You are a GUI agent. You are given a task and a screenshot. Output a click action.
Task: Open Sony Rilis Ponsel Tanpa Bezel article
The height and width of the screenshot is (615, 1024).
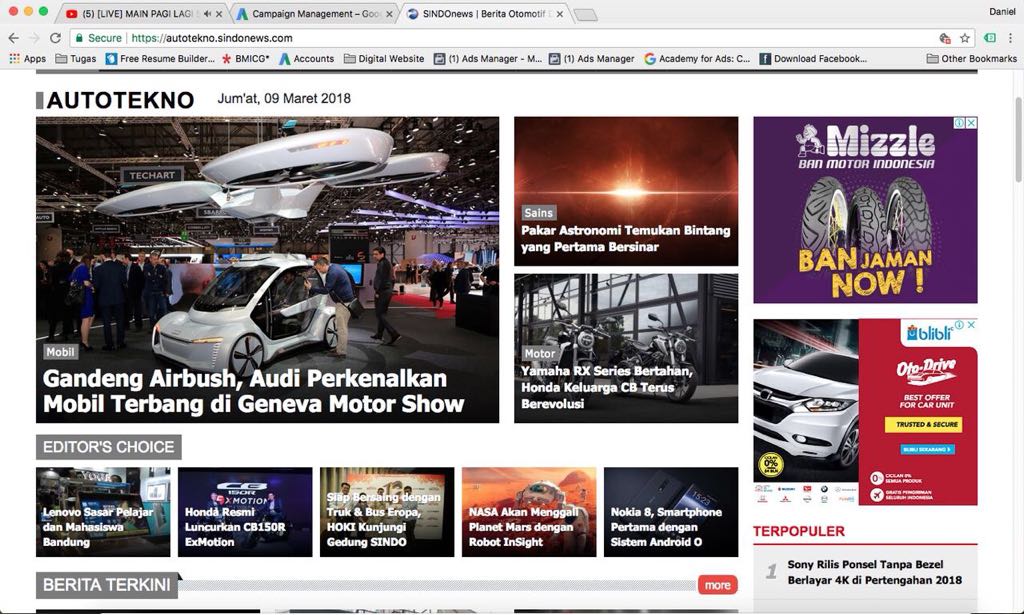coord(874,572)
